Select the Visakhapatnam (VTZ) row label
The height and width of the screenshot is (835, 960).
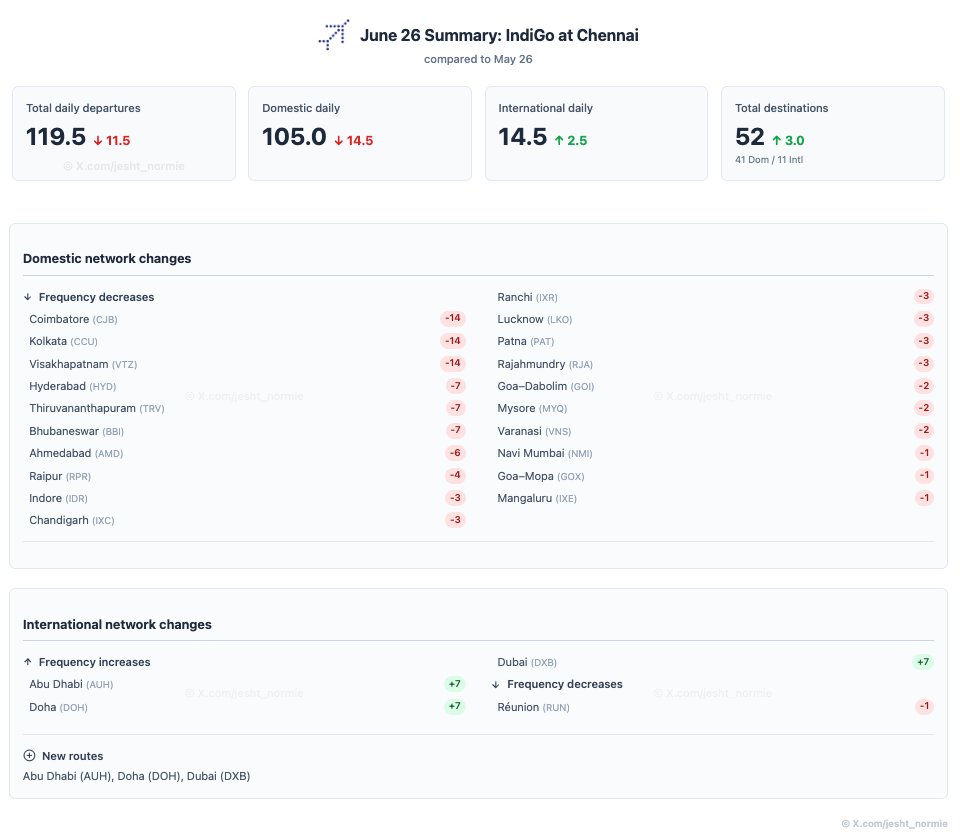pyautogui.click(x=83, y=364)
